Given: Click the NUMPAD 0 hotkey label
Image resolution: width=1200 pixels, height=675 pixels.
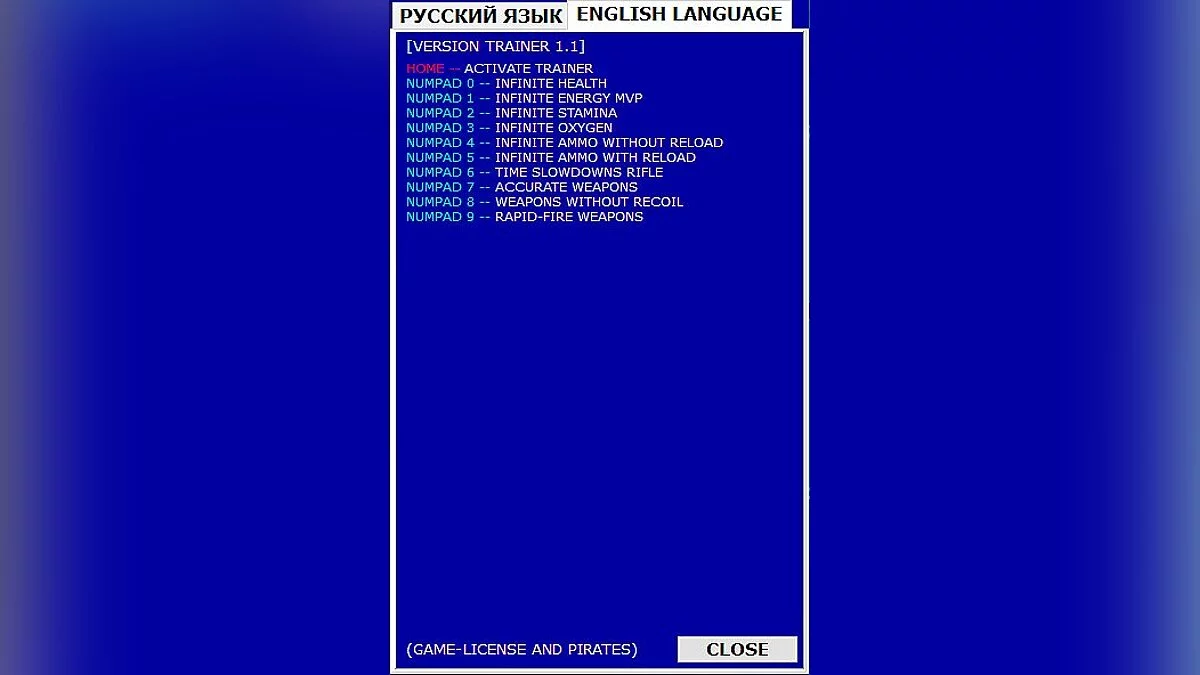Looking at the screenshot, I should pyautogui.click(x=440, y=84).
